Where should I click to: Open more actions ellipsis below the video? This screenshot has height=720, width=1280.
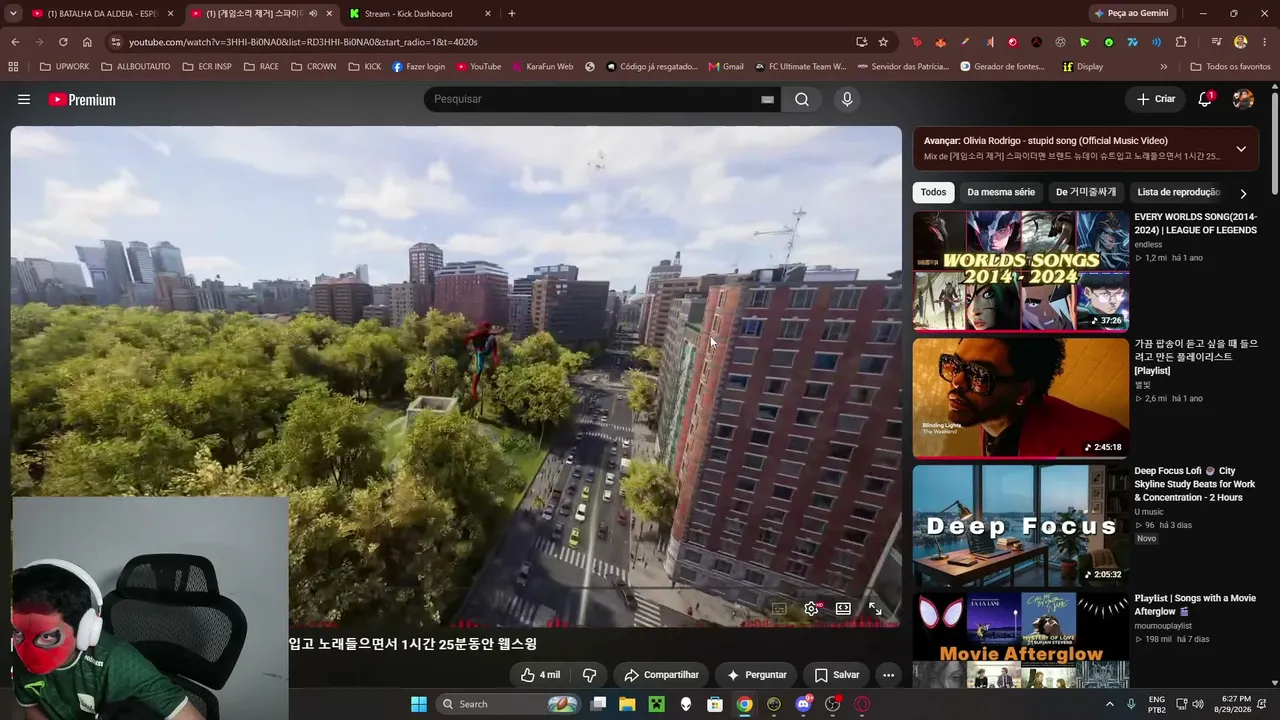point(888,675)
